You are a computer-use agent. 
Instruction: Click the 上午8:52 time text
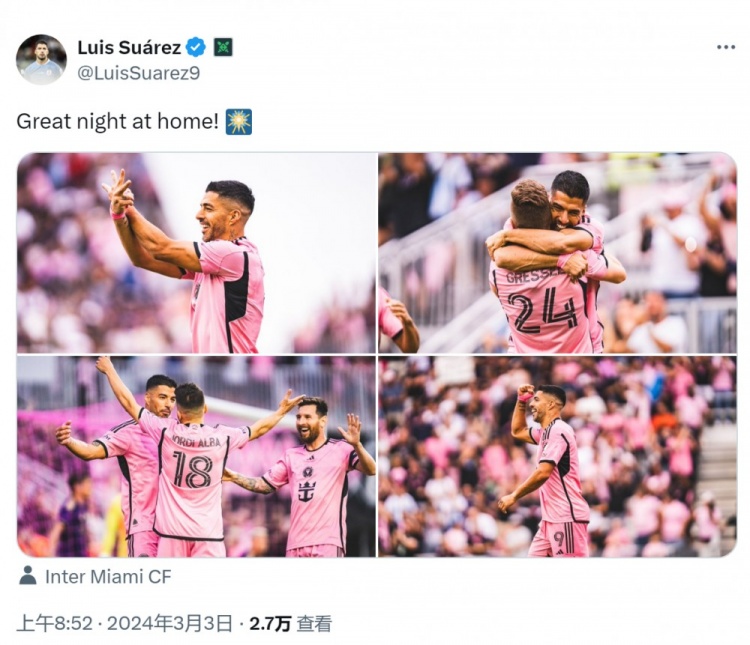point(54,623)
